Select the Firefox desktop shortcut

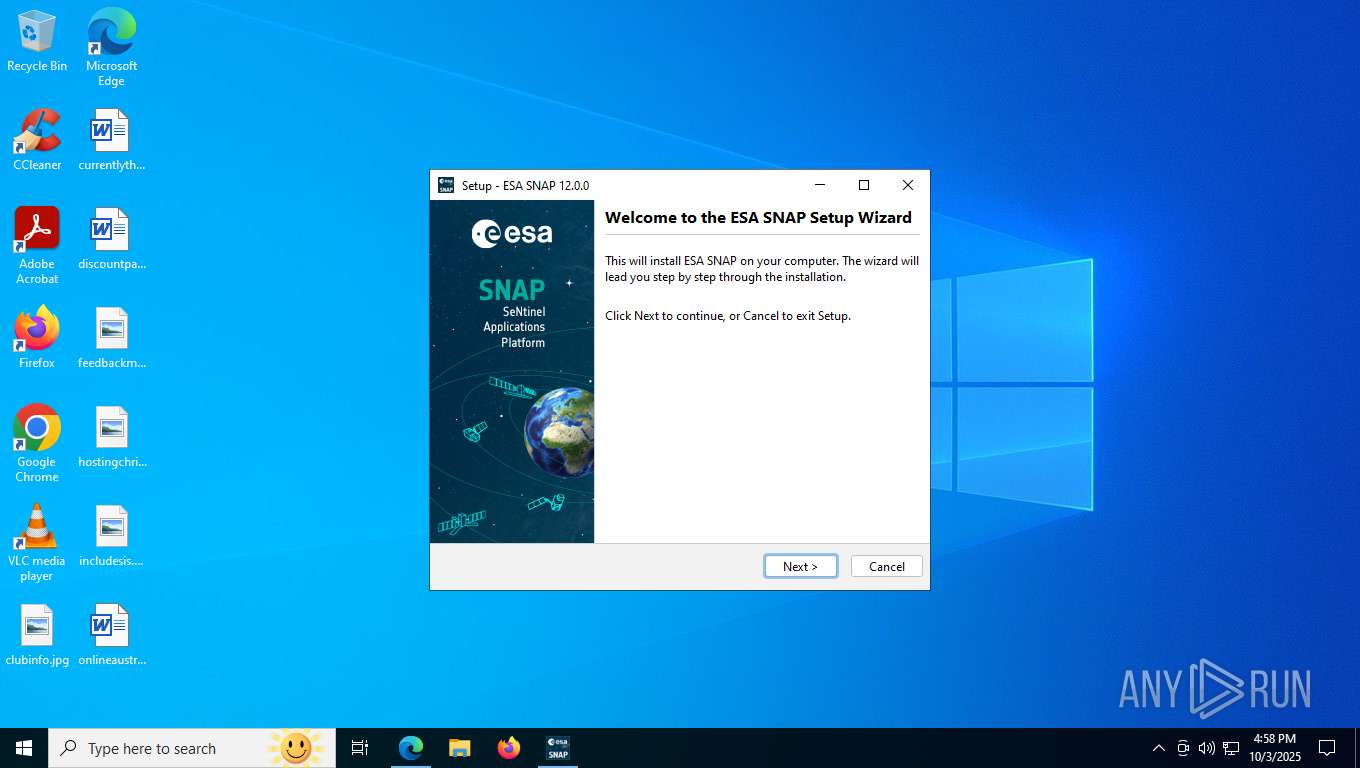37,338
